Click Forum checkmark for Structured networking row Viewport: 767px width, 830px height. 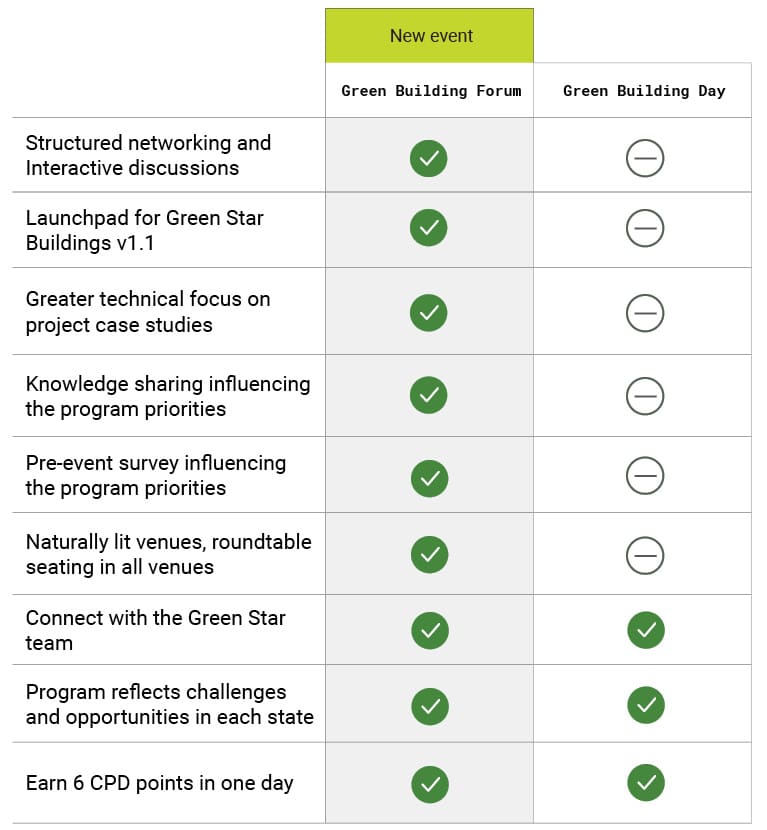tap(428, 158)
